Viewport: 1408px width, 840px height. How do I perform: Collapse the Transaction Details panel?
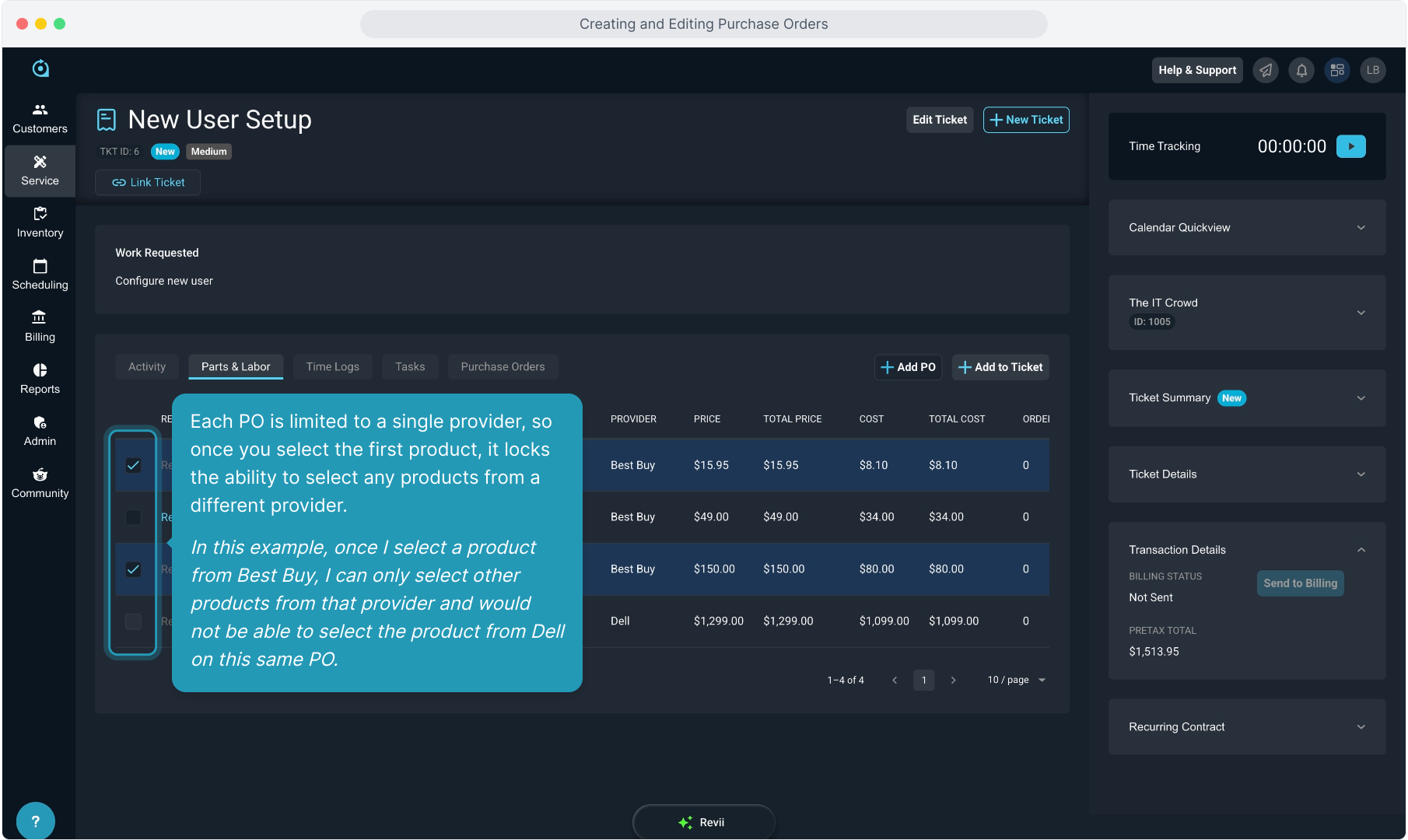pos(1361,550)
